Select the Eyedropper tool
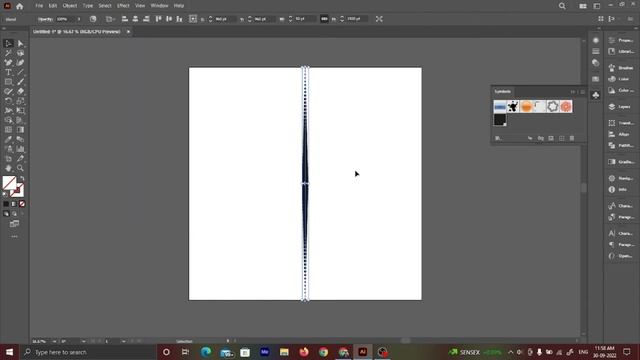 coord(8,139)
